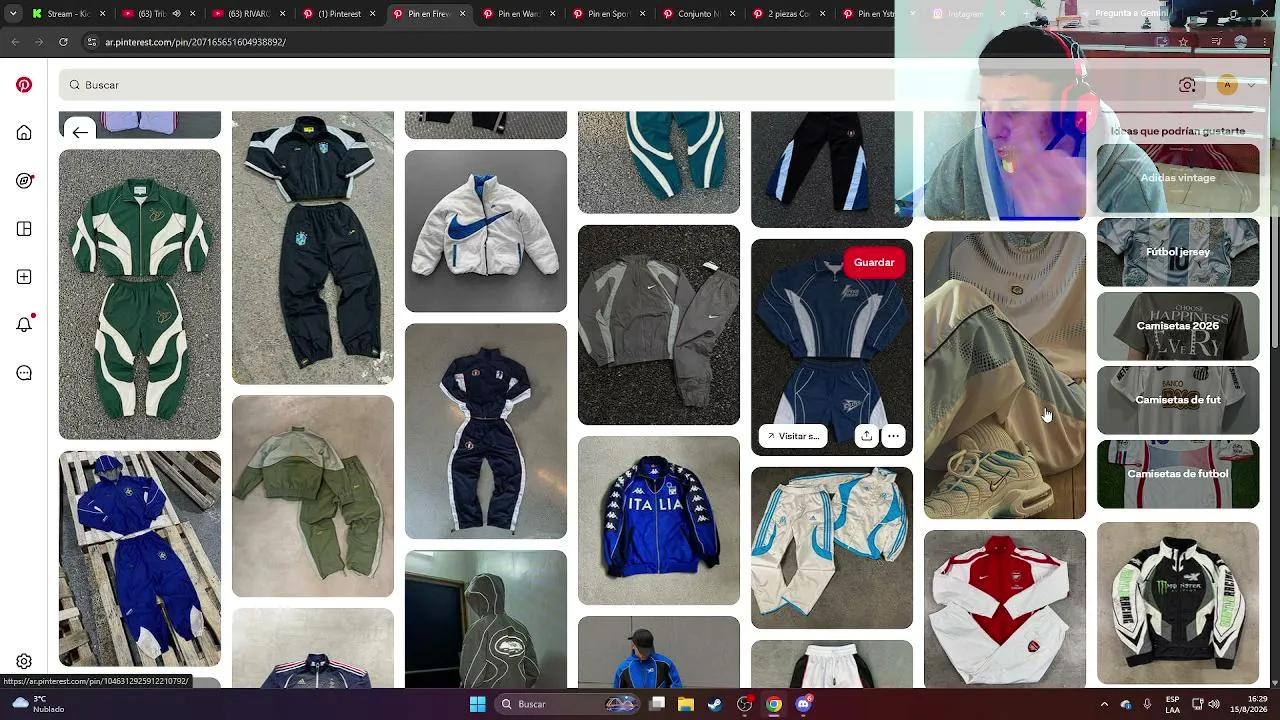Open the site information icon in address bar
Image resolution: width=1280 pixels, height=720 pixels.
point(92,42)
